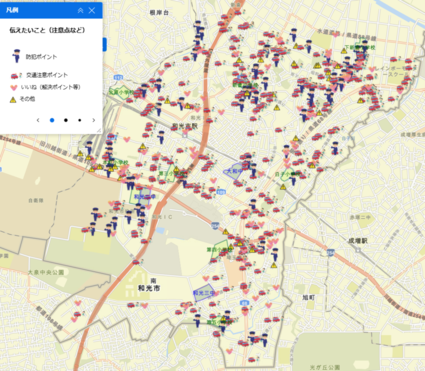Click the pink heart icon in legend
The height and width of the screenshot is (371, 425).
tap(14, 88)
